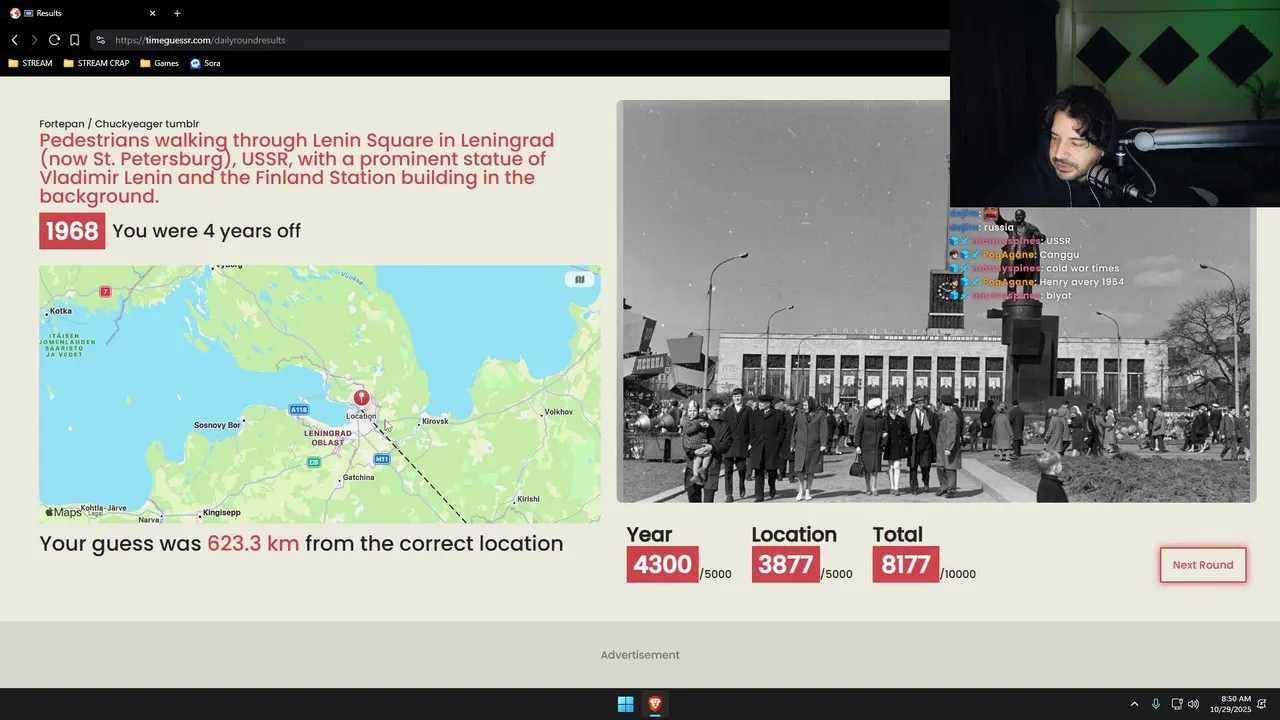
Task: Click the Advertisement label
Action: click(x=640, y=655)
